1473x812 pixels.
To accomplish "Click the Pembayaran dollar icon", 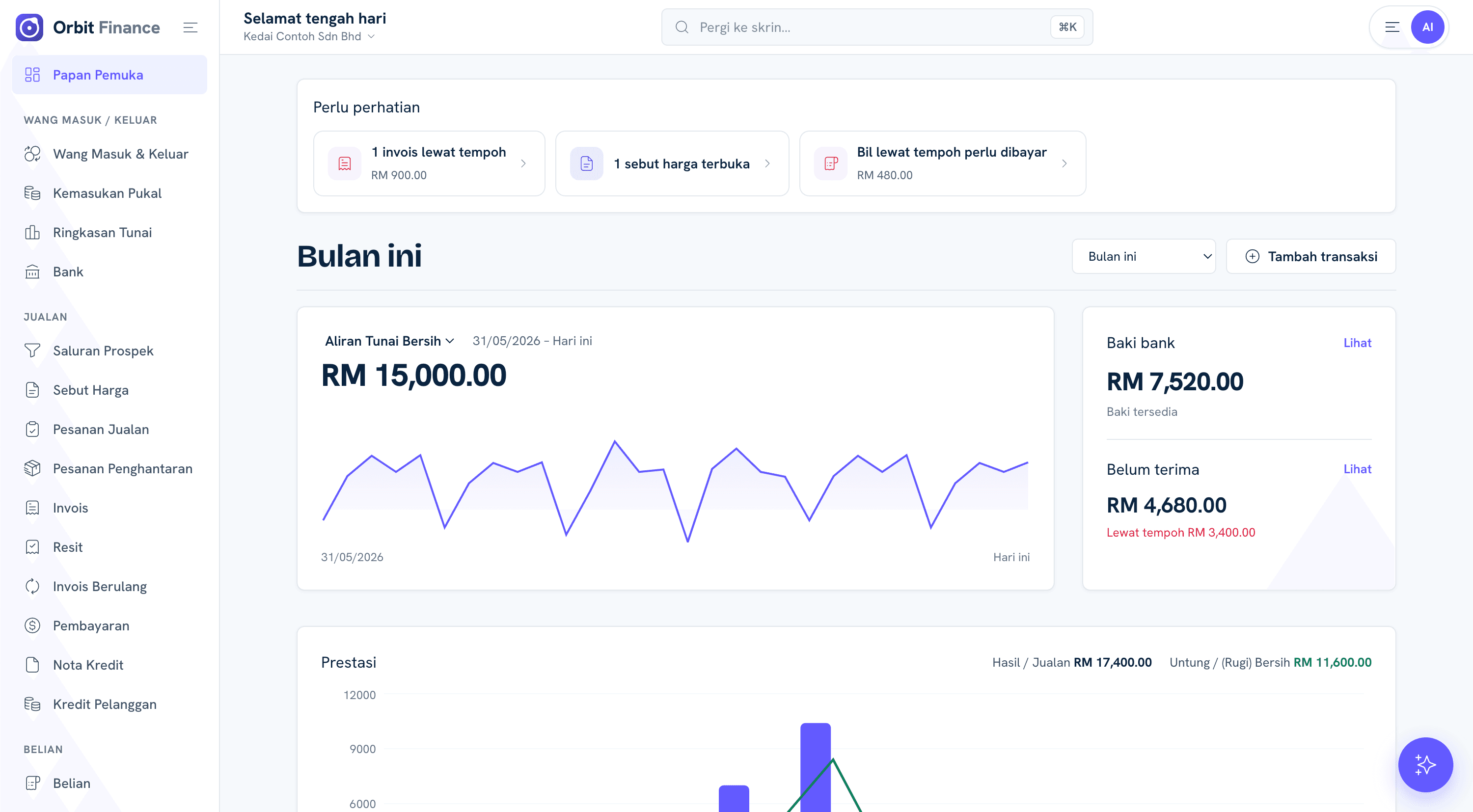I will coord(32,626).
